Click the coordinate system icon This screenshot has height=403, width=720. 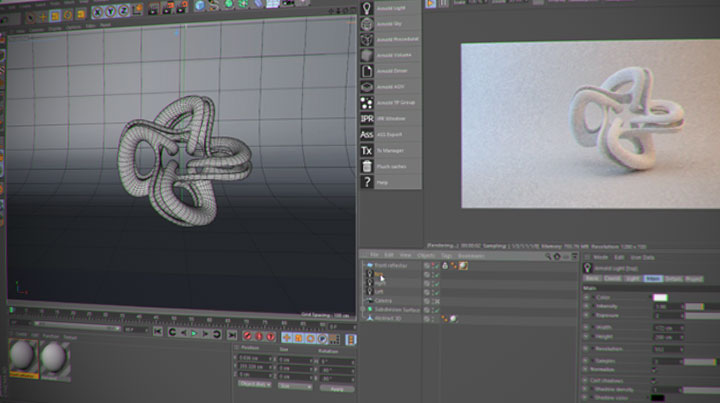coord(138,9)
